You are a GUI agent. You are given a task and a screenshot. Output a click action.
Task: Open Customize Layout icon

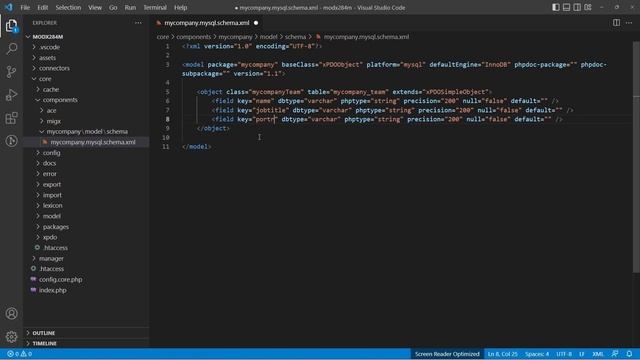pyautogui.click(x=588, y=7)
